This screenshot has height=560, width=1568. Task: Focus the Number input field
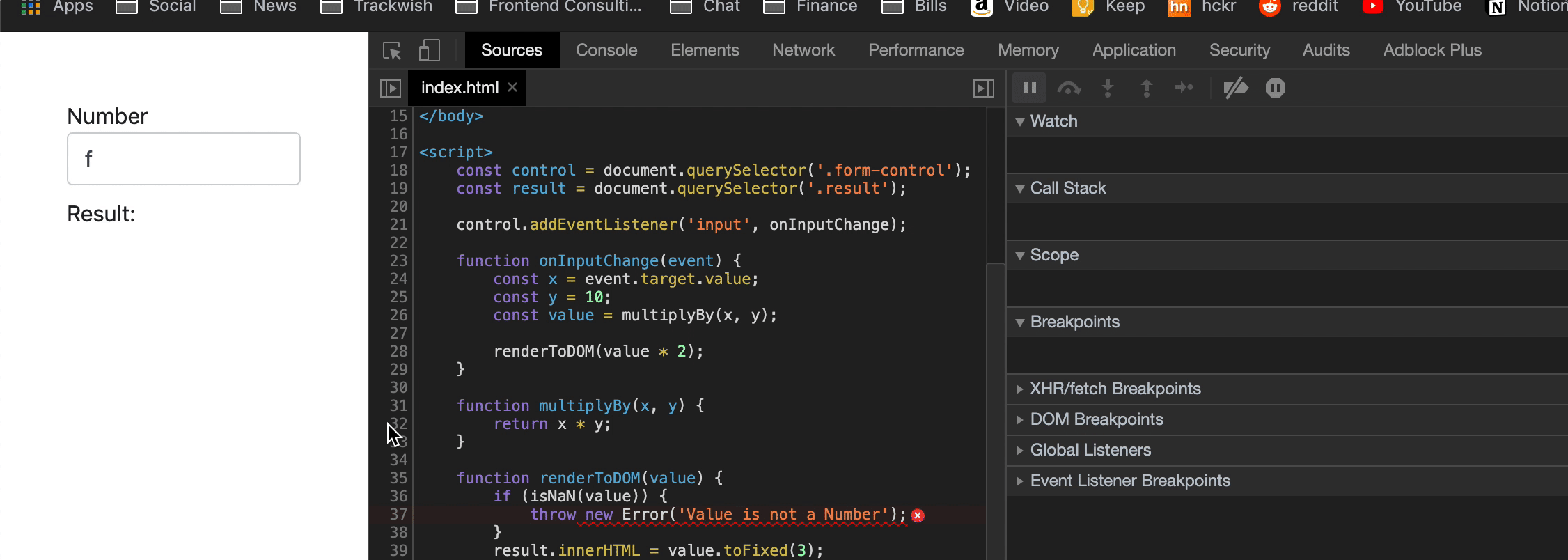coord(184,159)
